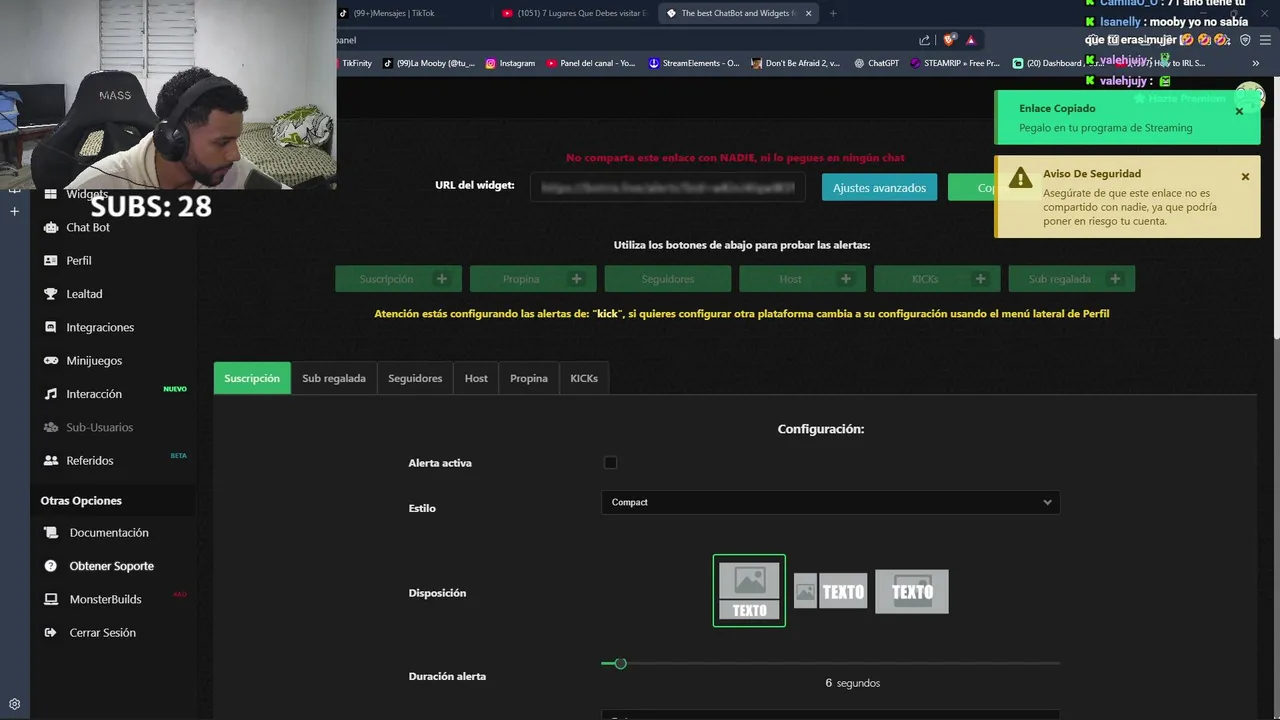Switch to the Propina configuration tab
Screen dimensions: 1280x720
click(529, 378)
